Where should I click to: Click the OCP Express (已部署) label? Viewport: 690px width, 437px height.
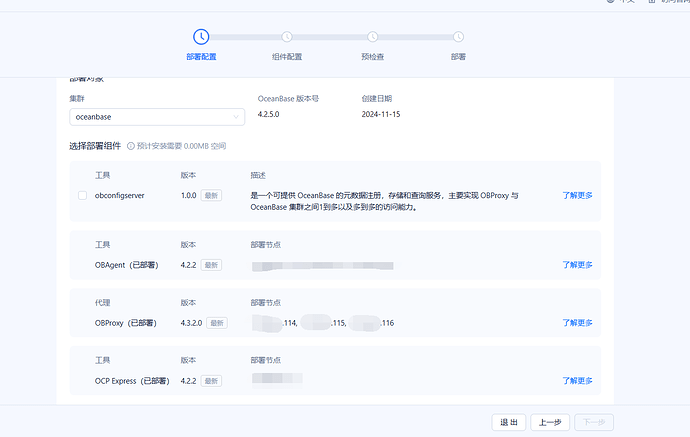click(132, 381)
